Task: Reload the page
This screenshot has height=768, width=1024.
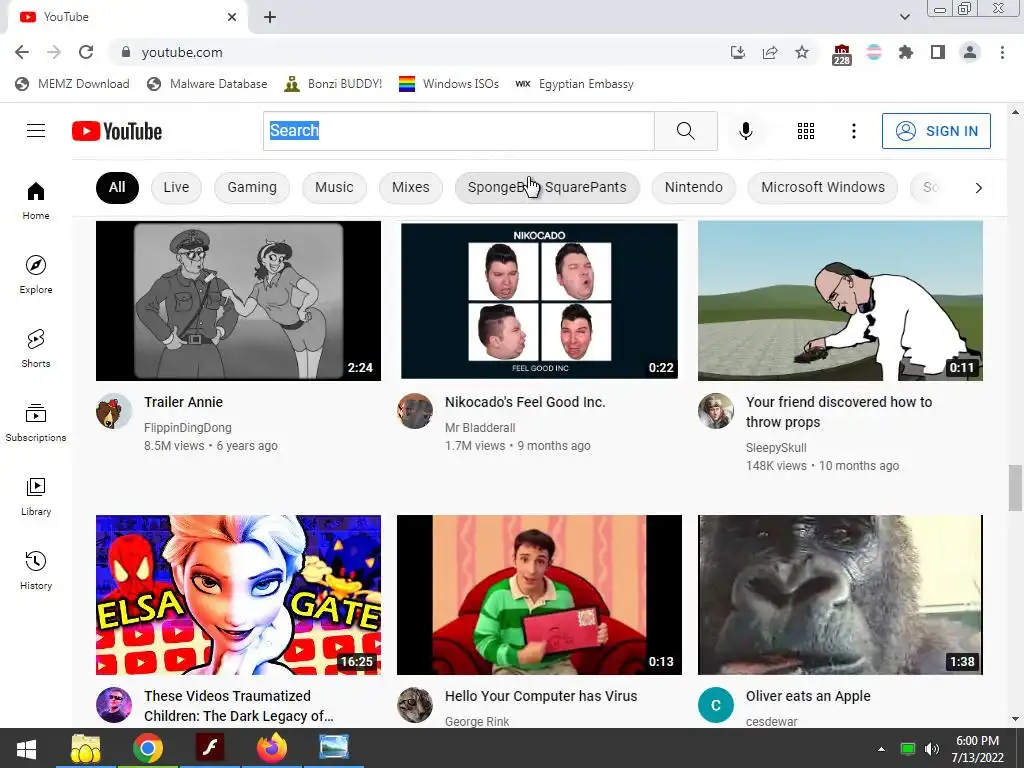Action: [86, 52]
